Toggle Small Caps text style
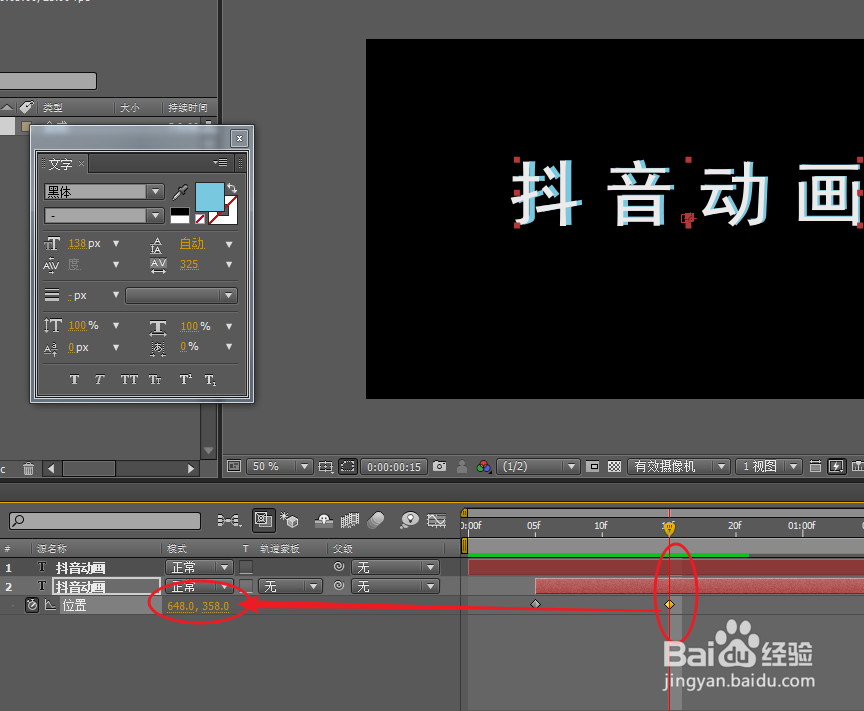The height and width of the screenshot is (711, 864). pyautogui.click(x=155, y=379)
